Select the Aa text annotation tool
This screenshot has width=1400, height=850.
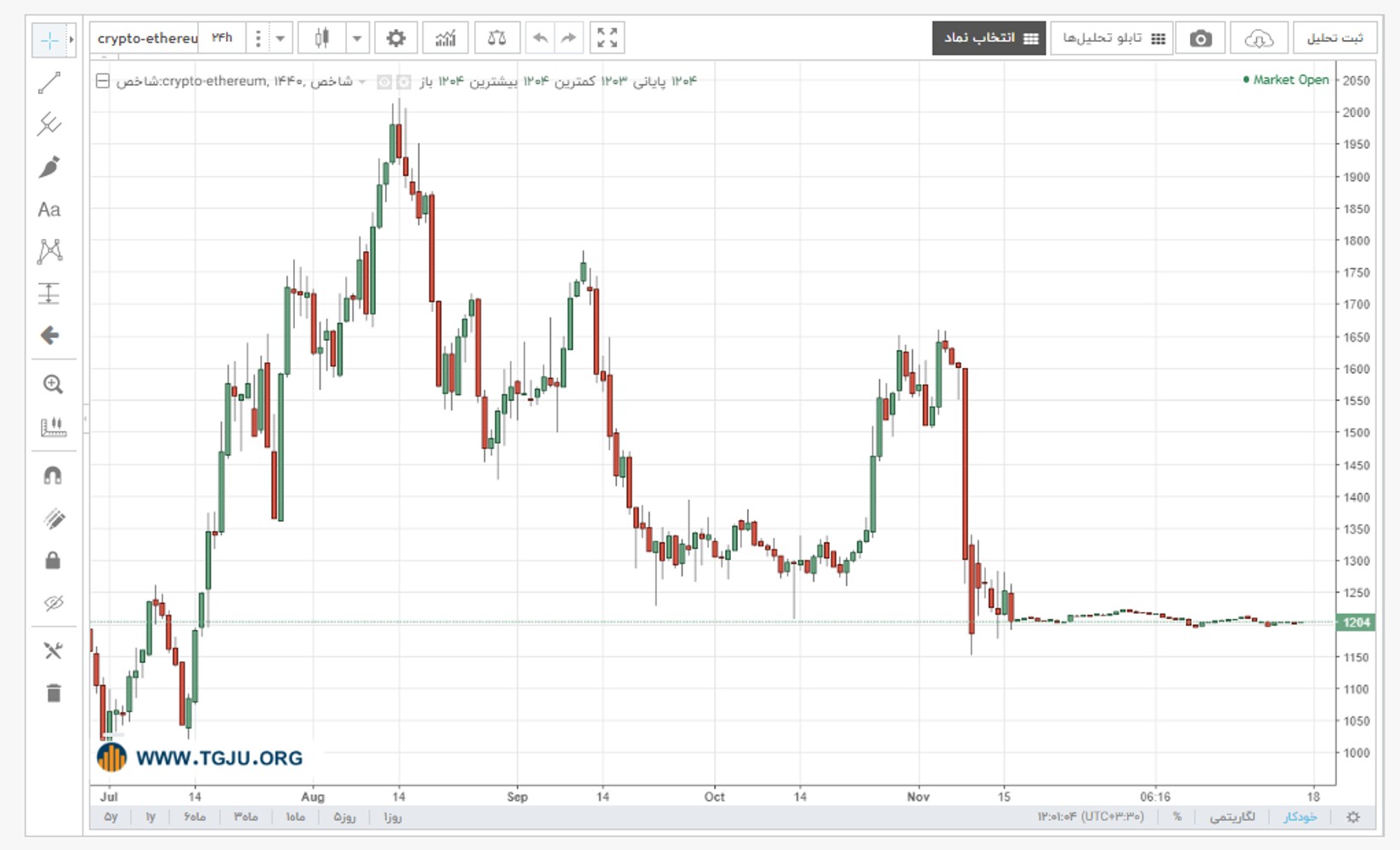49,209
